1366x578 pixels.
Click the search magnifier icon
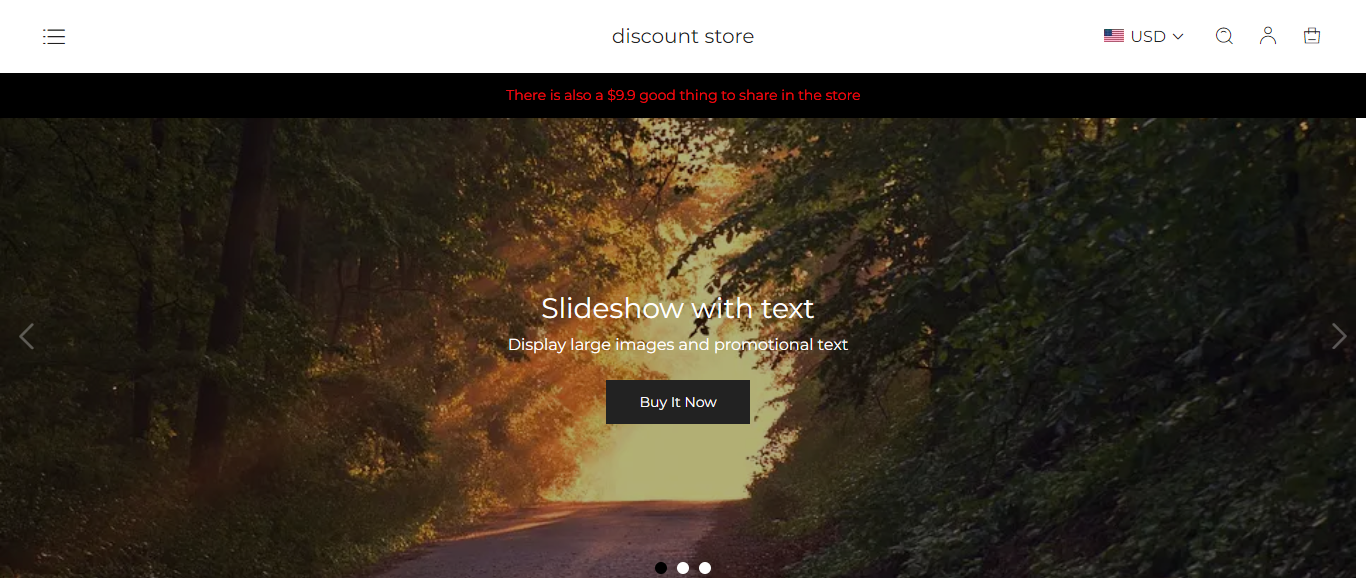pyautogui.click(x=1224, y=36)
